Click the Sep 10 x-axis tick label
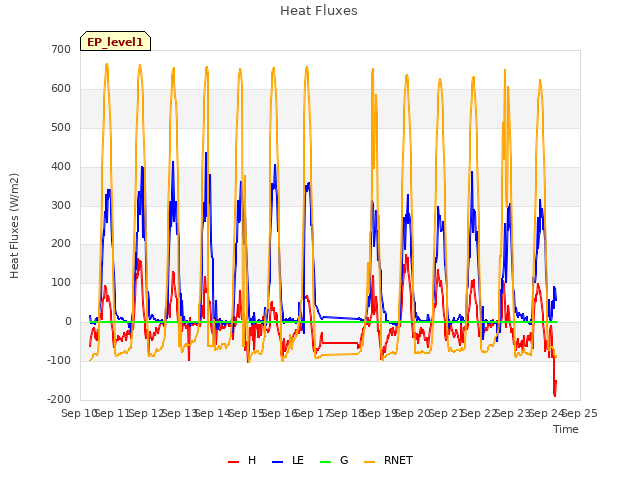 pos(79,413)
